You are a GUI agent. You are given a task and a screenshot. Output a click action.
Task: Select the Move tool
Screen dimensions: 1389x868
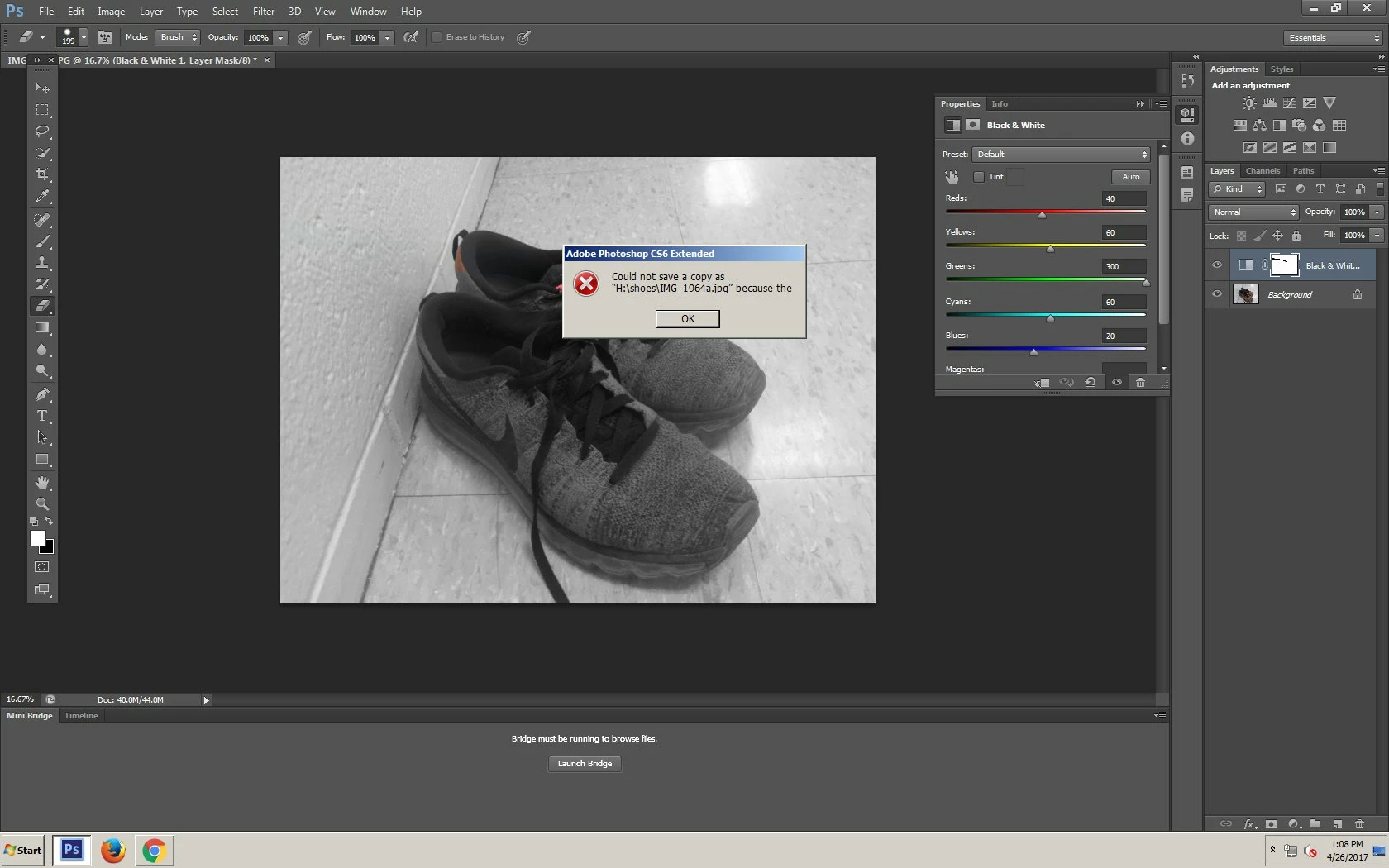(x=42, y=88)
